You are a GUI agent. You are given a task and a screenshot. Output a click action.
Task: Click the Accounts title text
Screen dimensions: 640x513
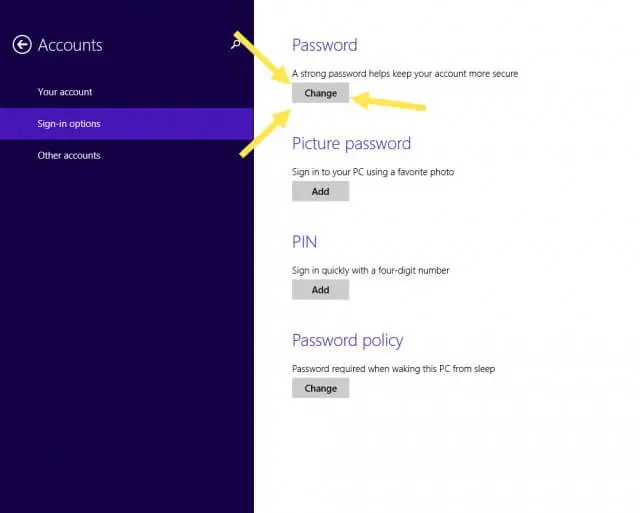70,45
